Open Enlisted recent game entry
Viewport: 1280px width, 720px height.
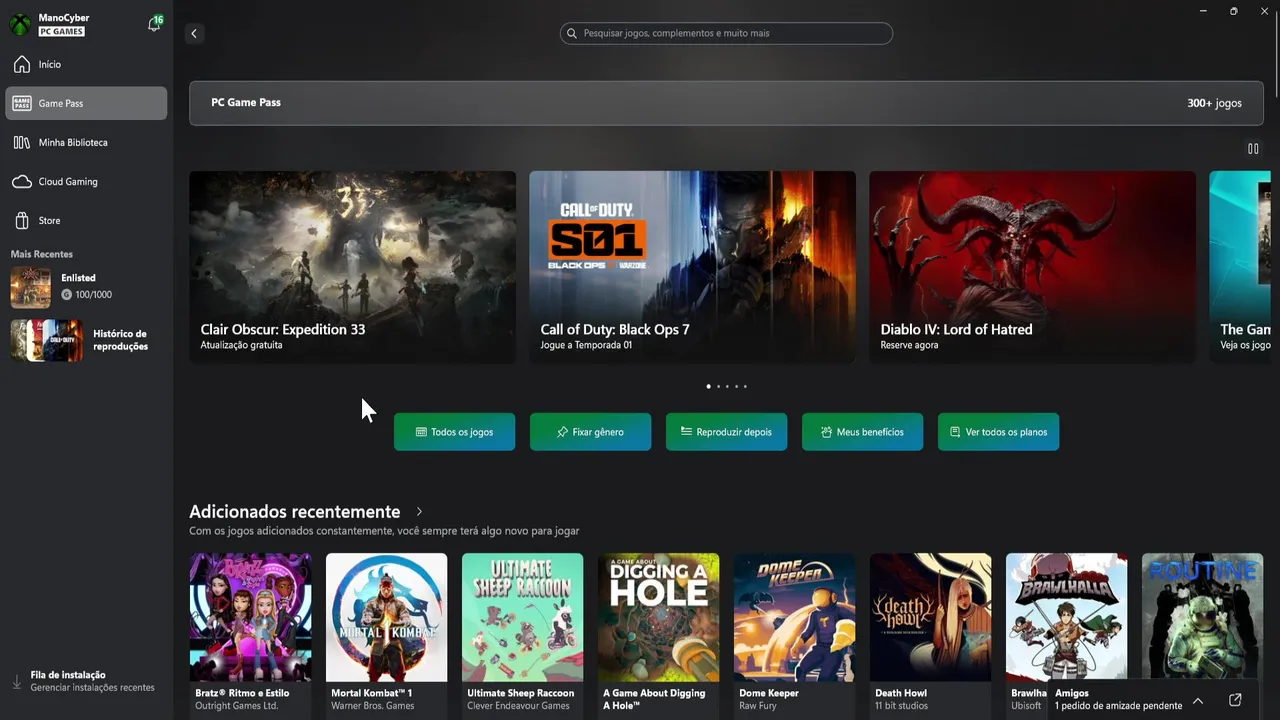point(86,287)
